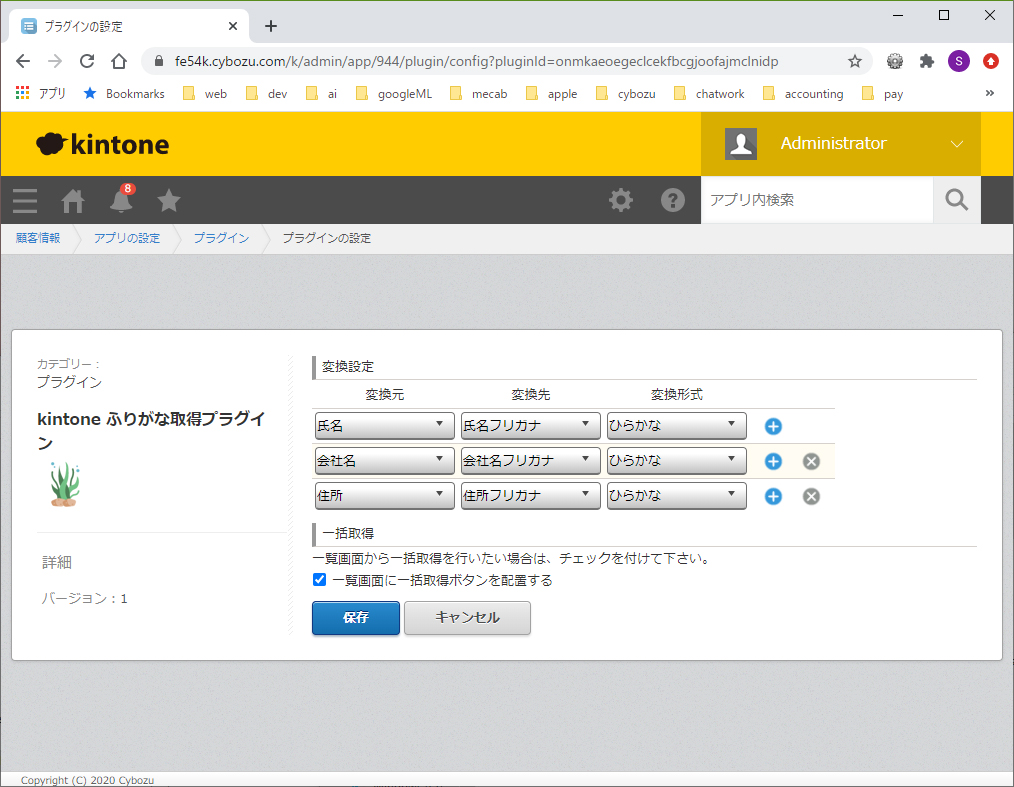This screenshot has height=787, width=1014.
Task: Close the プラグインの設定 tab
Action: coord(233,26)
